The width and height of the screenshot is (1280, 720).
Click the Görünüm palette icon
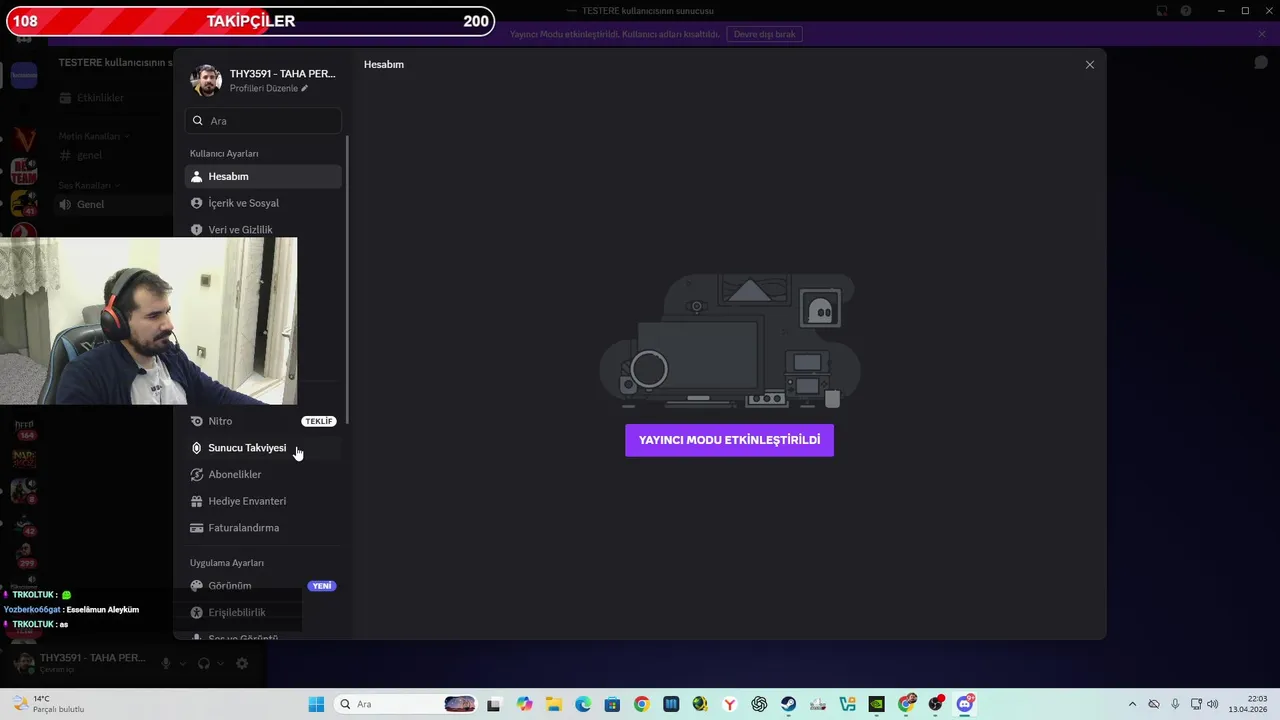tap(197, 585)
